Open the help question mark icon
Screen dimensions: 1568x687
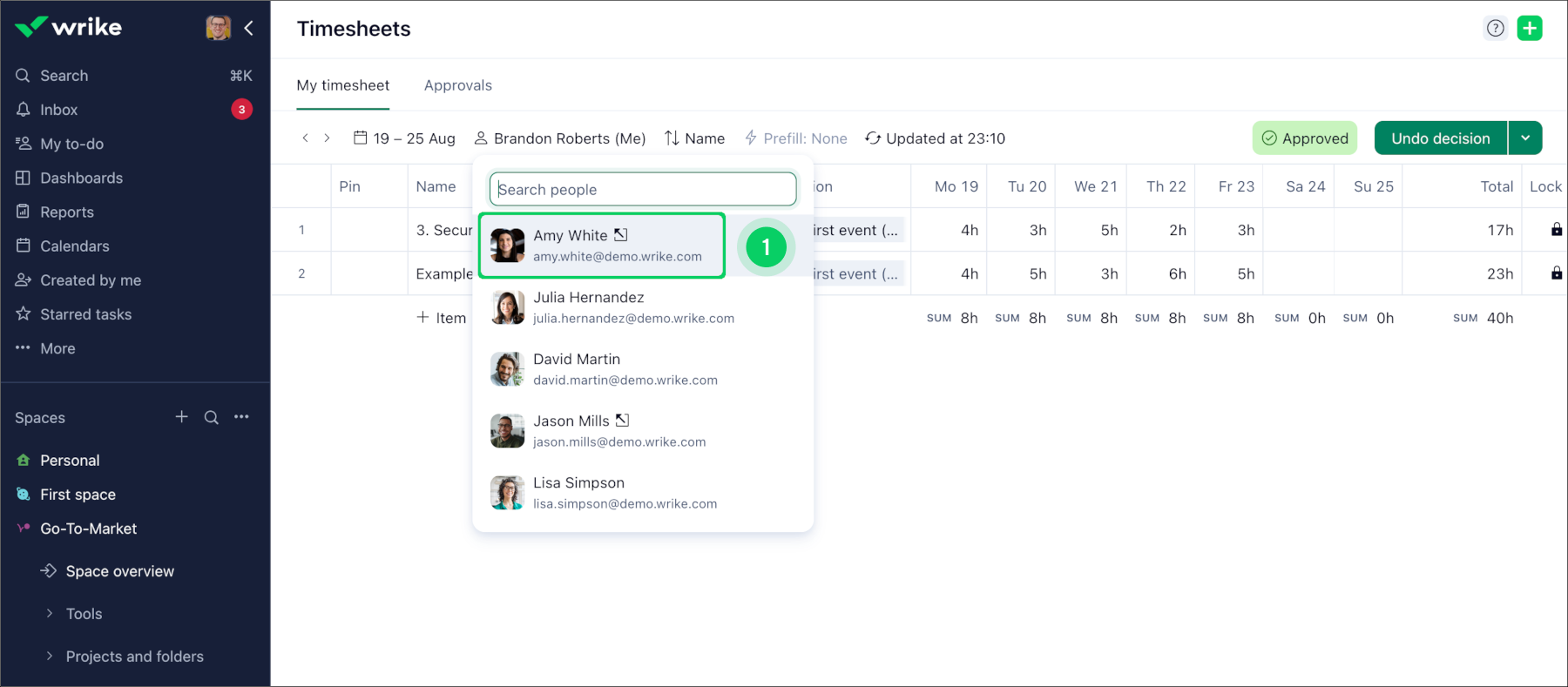pyautogui.click(x=1495, y=29)
